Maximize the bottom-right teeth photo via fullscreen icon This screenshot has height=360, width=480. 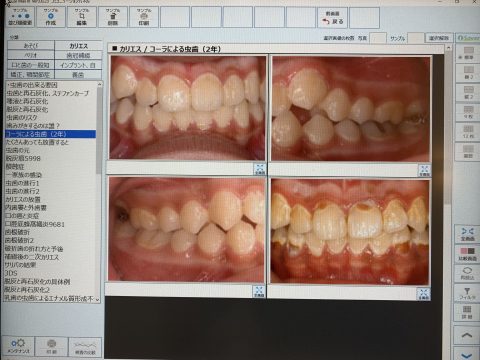[423, 294]
